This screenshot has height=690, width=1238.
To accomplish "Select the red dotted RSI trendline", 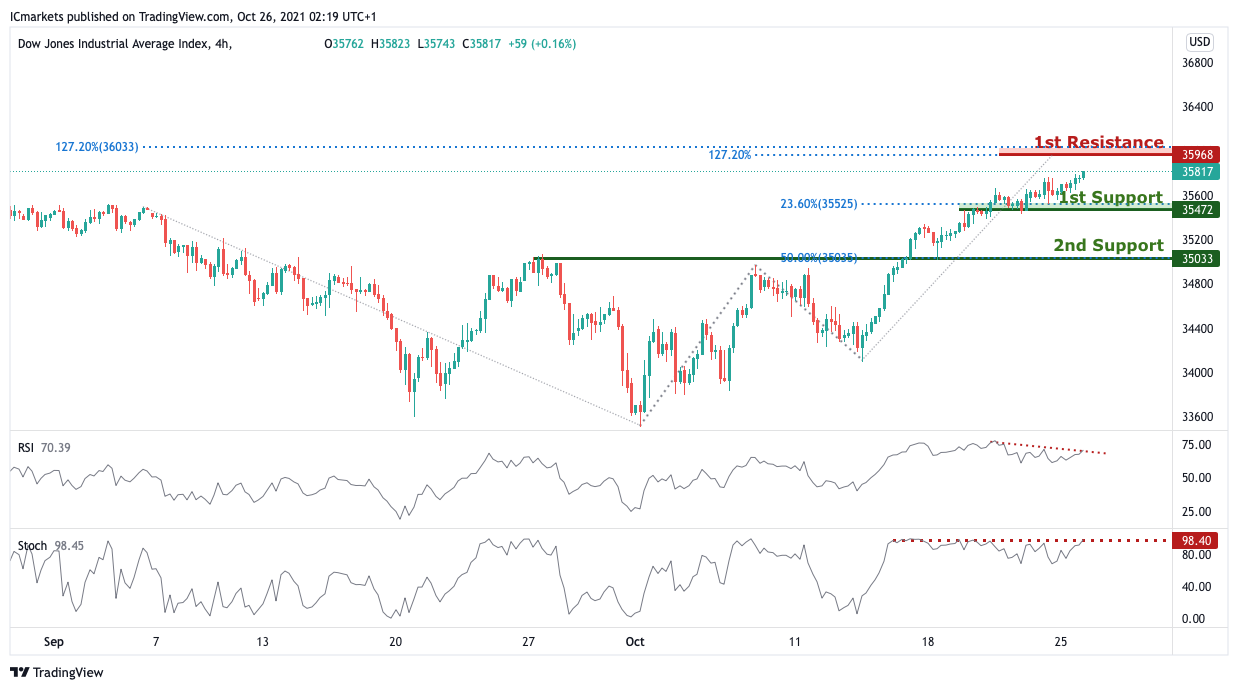I will 1050,448.
